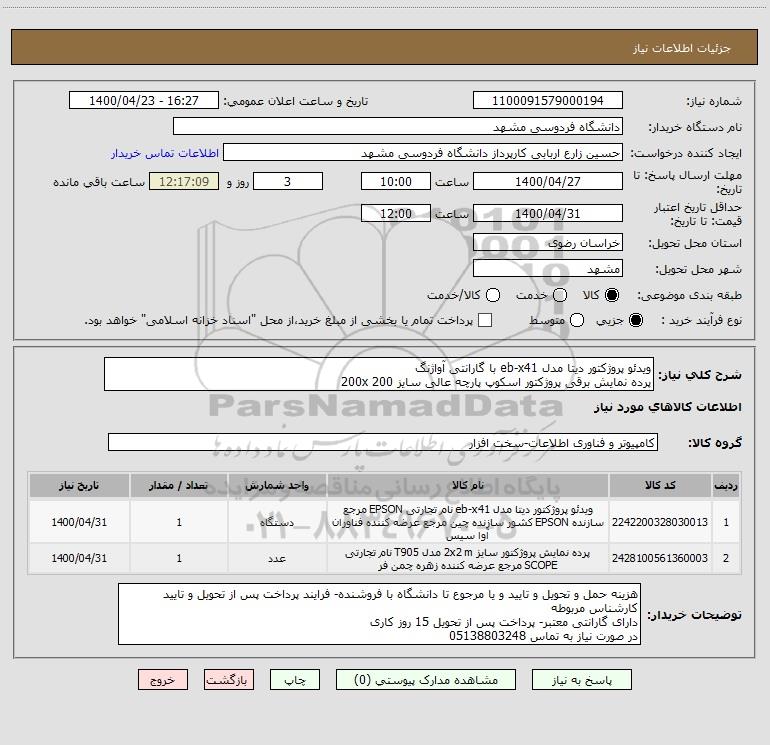Click the deadline time field 10:00
This screenshot has width=770, height=745.
click(396, 181)
